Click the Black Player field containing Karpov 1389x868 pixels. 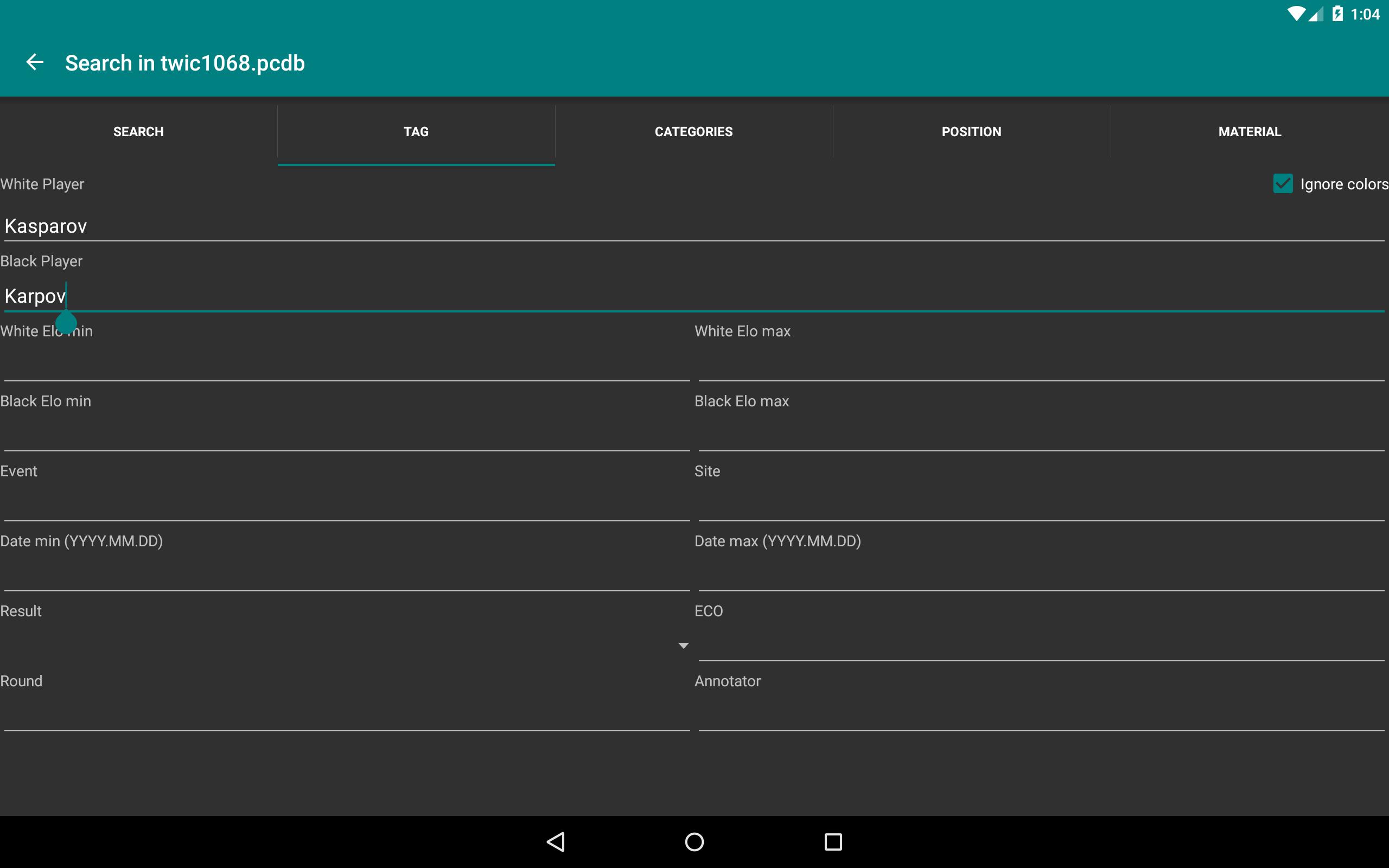tap(694, 296)
